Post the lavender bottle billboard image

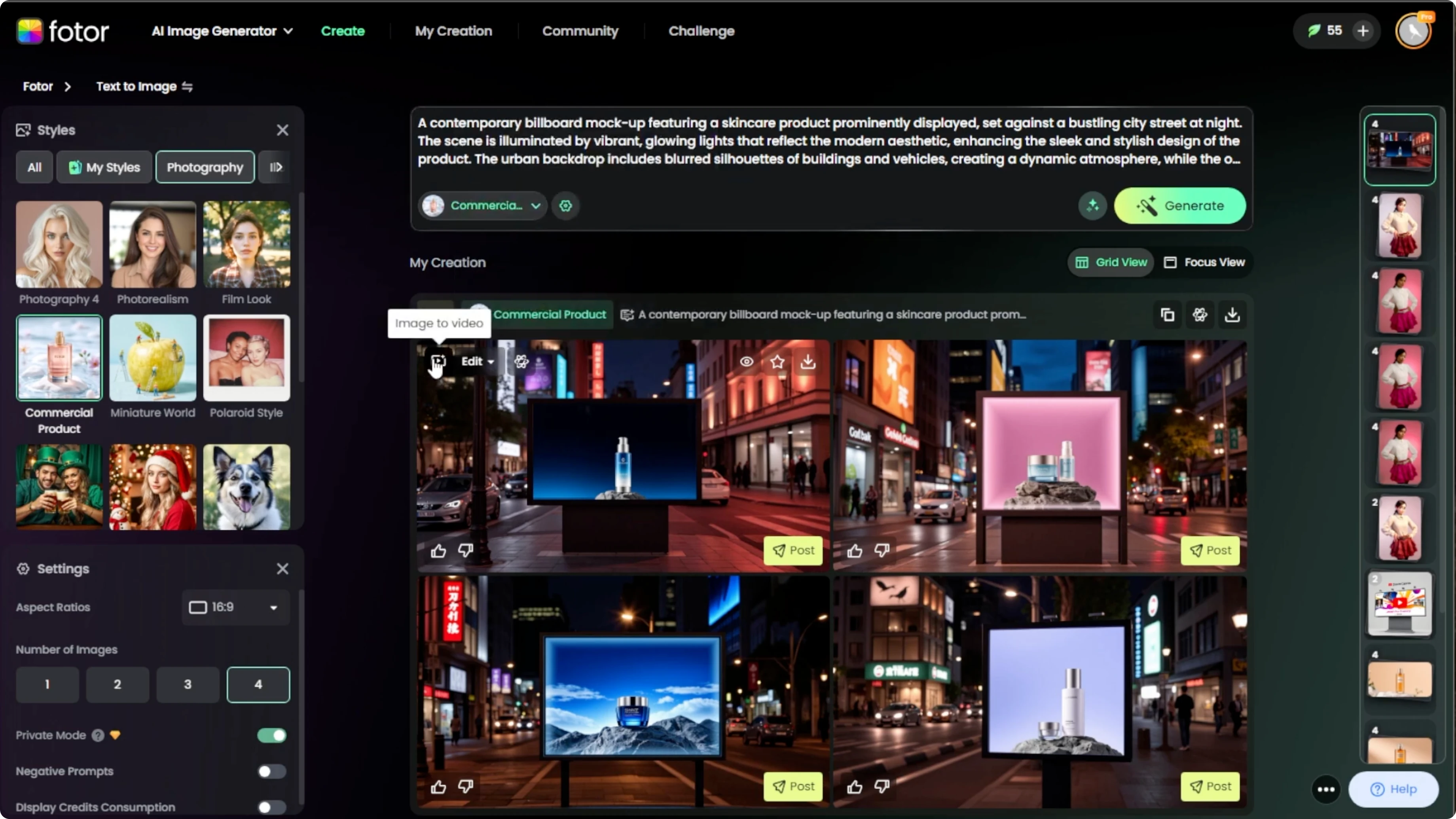pyautogui.click(x=1210, y=786)
